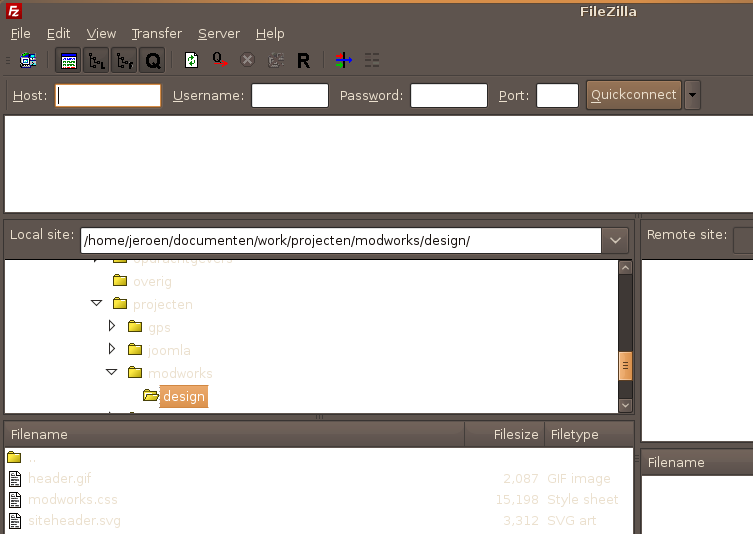
Task: Click the local tree scrollbar thumb
Action: 625,366
